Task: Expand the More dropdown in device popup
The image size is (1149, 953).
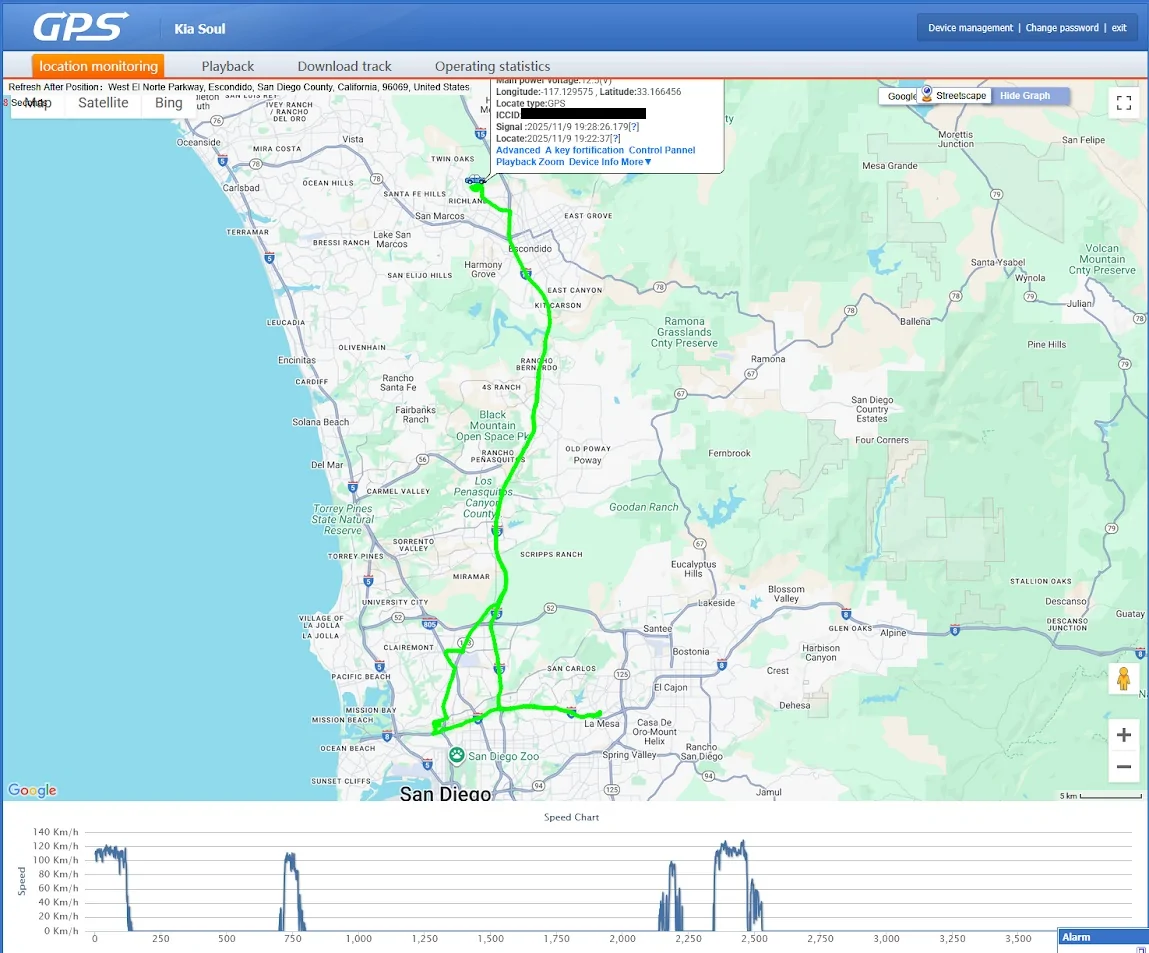Action: coord(636,162)
